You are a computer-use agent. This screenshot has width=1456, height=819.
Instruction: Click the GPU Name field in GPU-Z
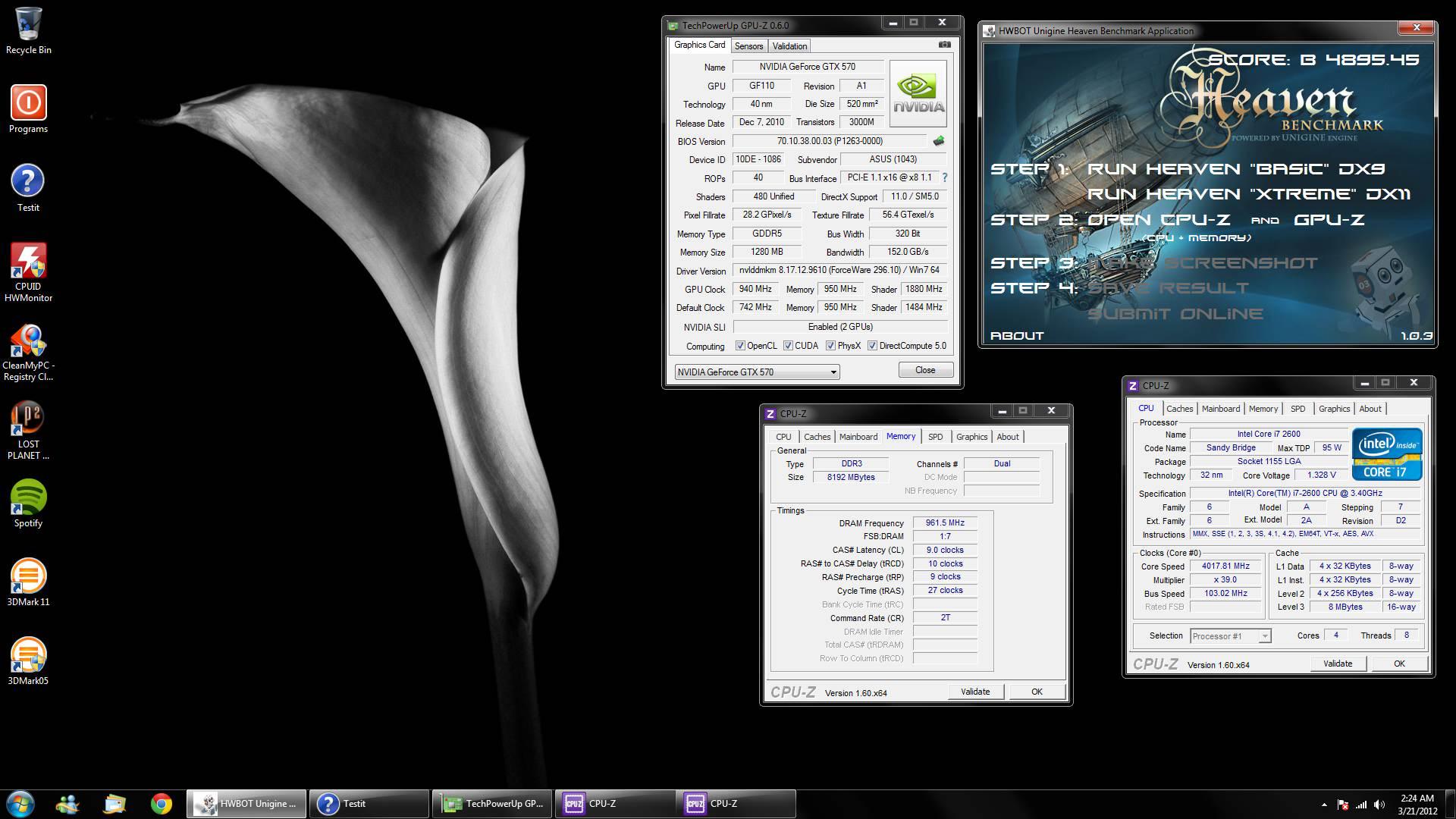click(x=807, y=67)
